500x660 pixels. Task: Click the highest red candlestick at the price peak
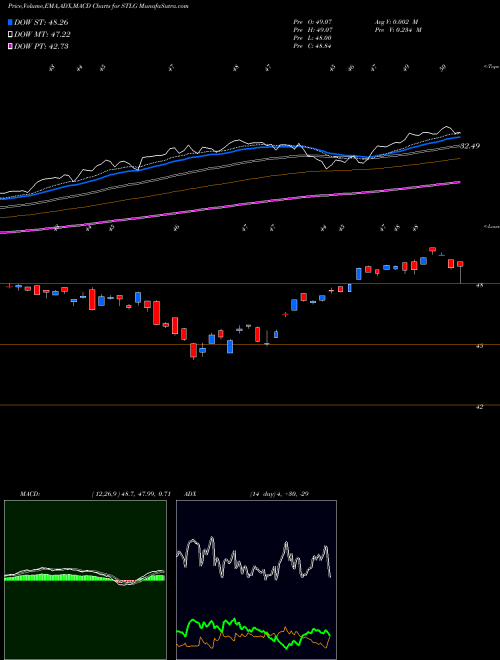click(432, 250)
